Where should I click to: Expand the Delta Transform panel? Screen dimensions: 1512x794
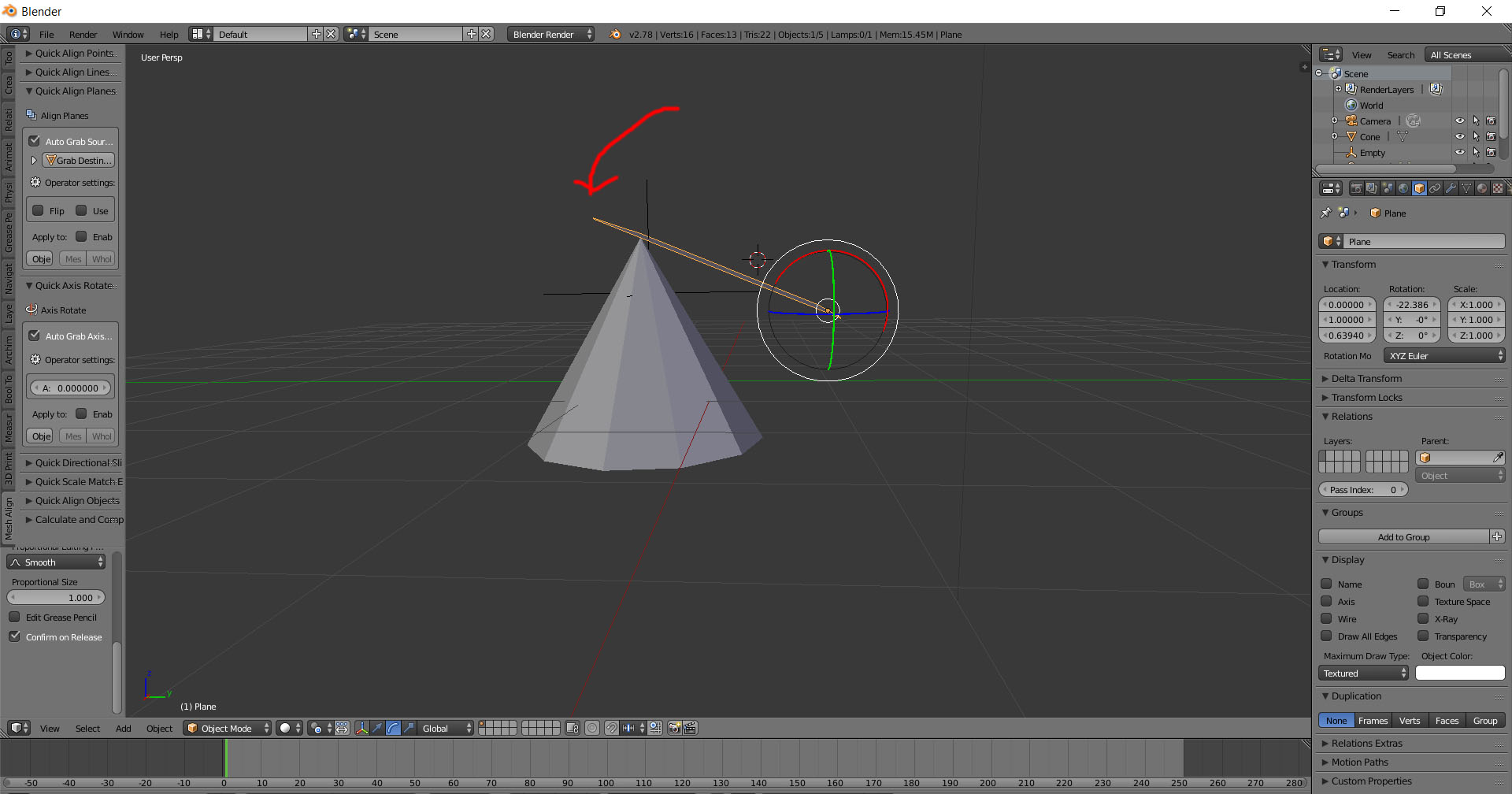[1366, 378]
